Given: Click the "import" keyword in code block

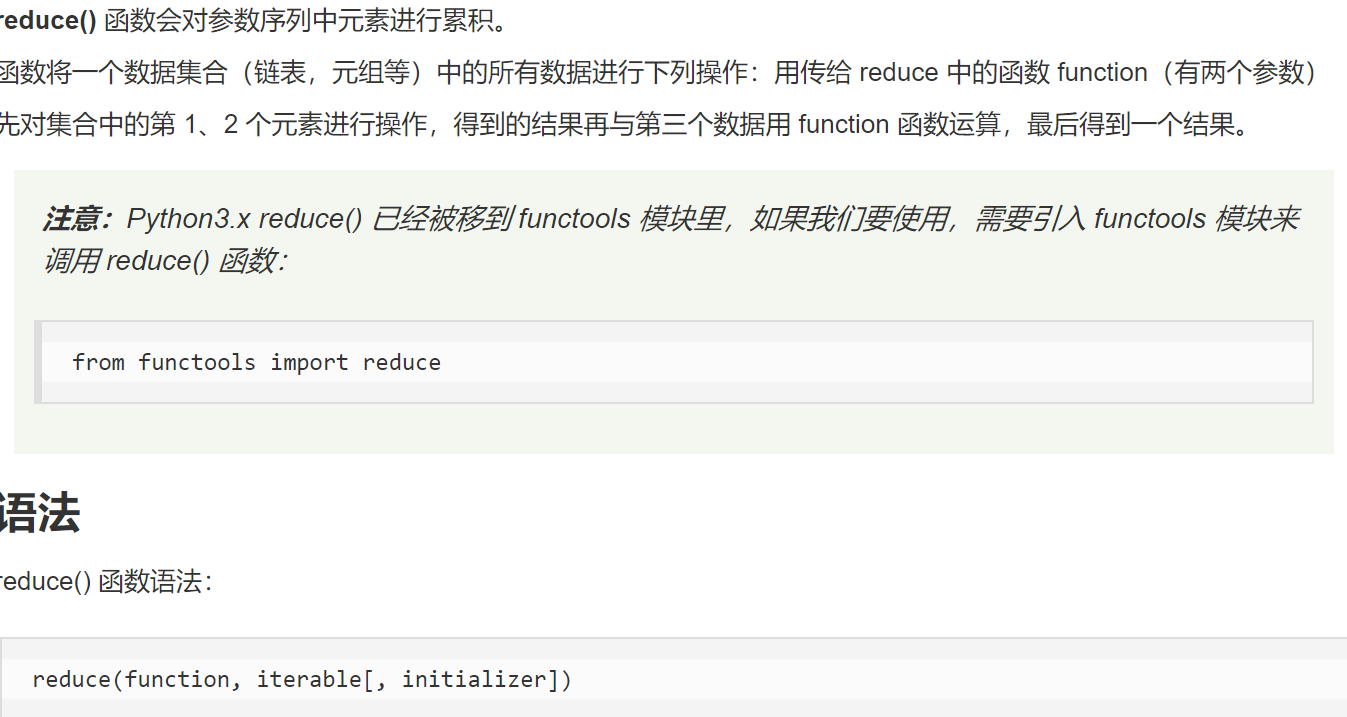Looking at the screenshot, I should (x=309, y=362).
